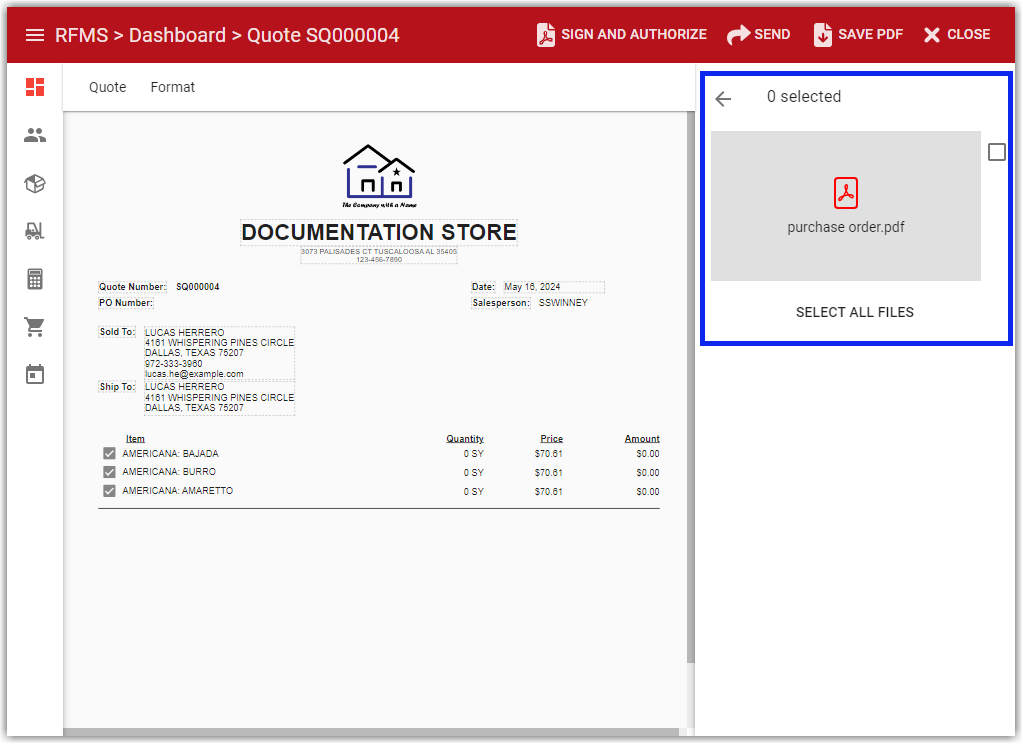Open the calendar icon in sidebar
The height and width of the screenshot is (744, 1023).
pyautogui.click(x=35, y=375)
